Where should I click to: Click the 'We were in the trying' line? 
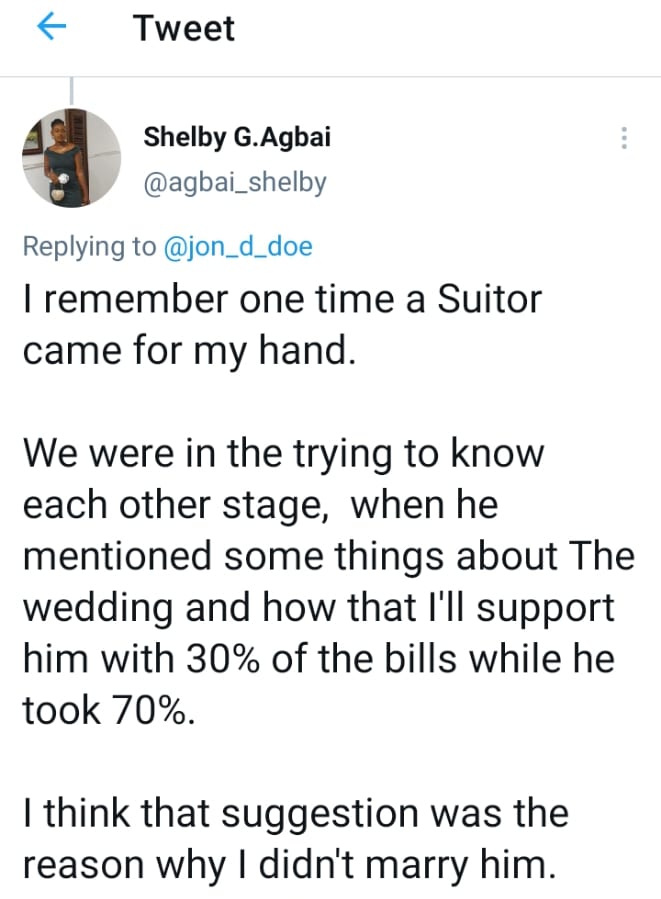tap(282, 454)
